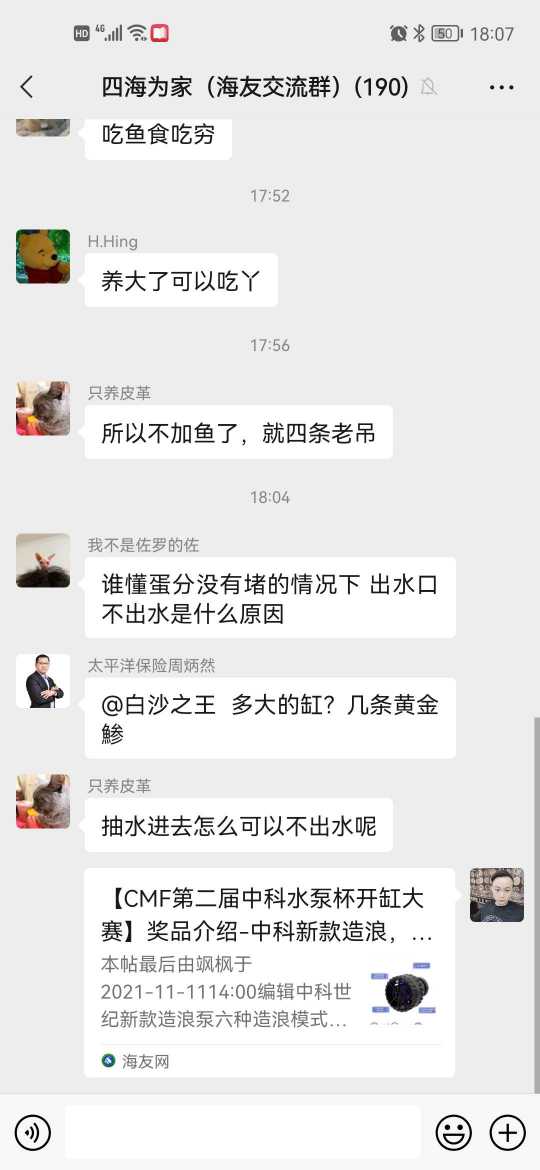Tap your own avatar beside shared link
Screen dimensions: 540x1170
[x=497, y=895]
